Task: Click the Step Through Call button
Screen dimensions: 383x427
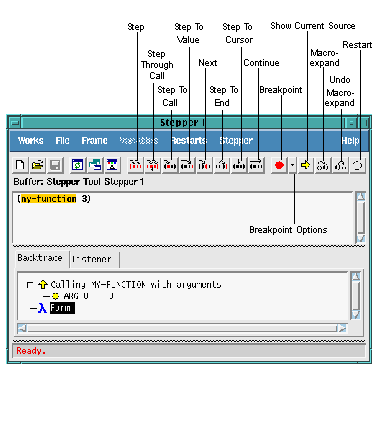Action: click(153, 165)
